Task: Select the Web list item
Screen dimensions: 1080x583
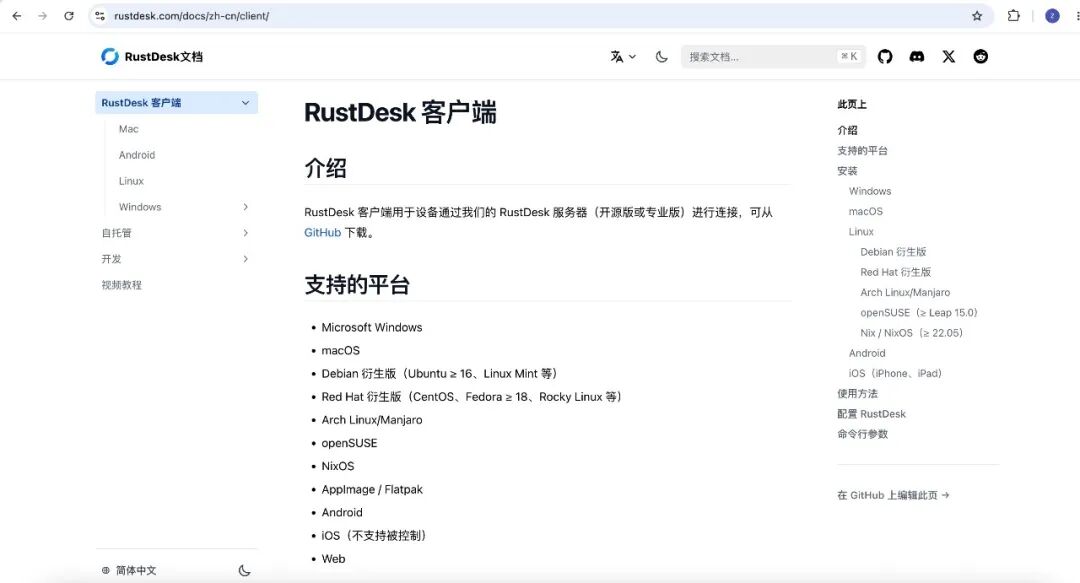Action: click(x=333, y=559)
